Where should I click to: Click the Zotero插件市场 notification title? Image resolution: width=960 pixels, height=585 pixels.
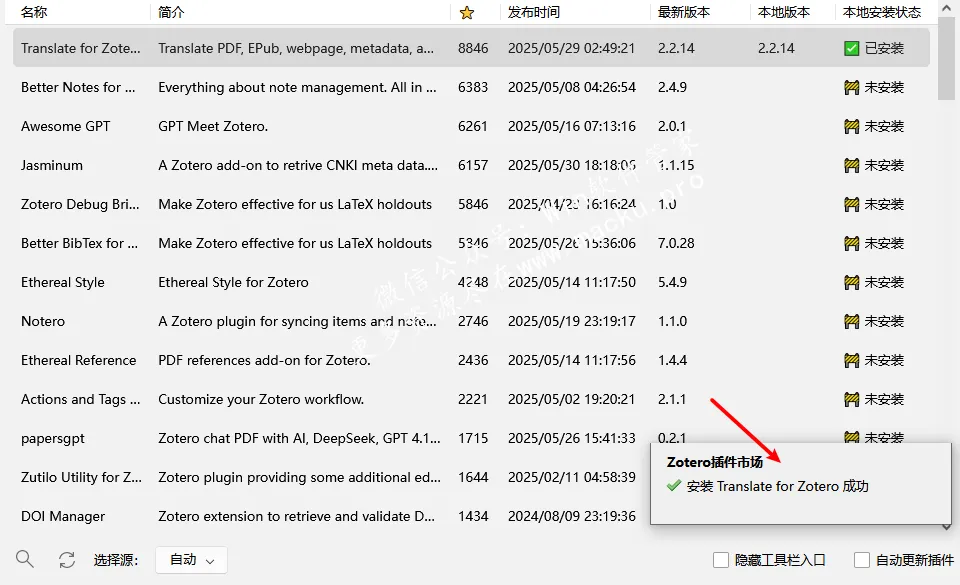[715, 462]
